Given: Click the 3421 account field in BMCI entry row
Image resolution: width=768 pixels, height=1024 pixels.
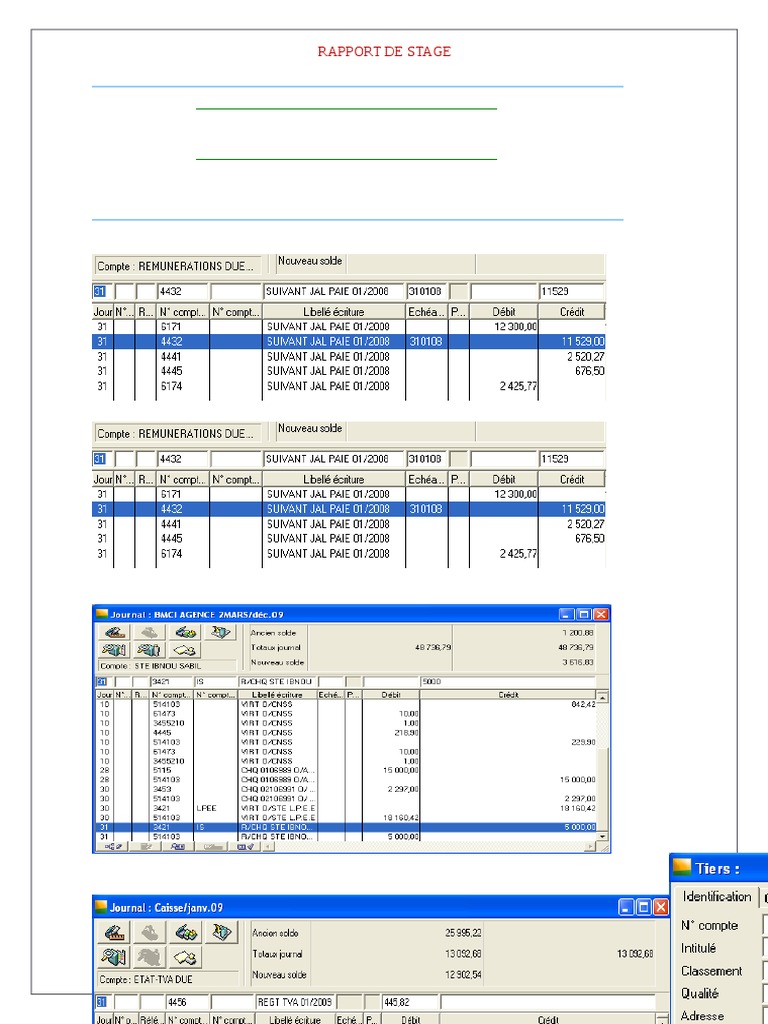Looking at the screenshot, I should [171, 682].
